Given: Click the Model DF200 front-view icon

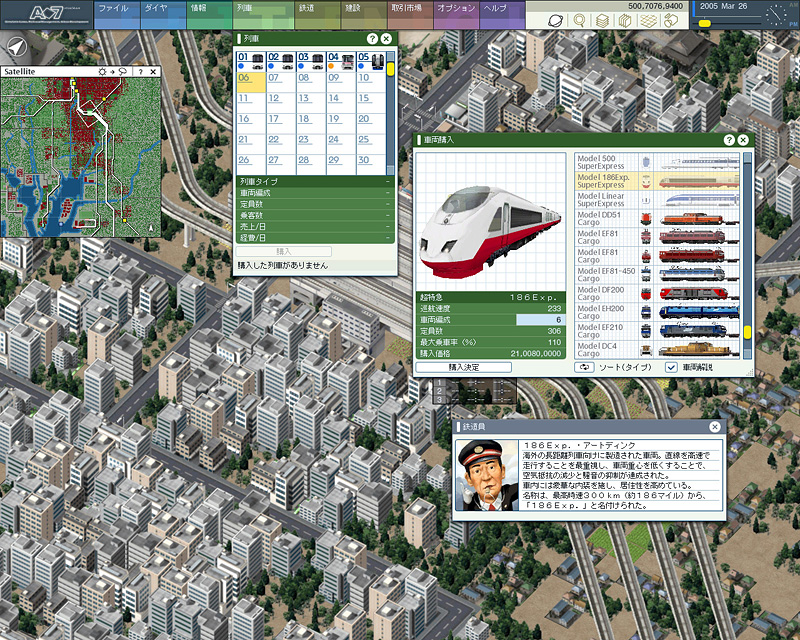Looking at the screenshot, I should point(646,293).
